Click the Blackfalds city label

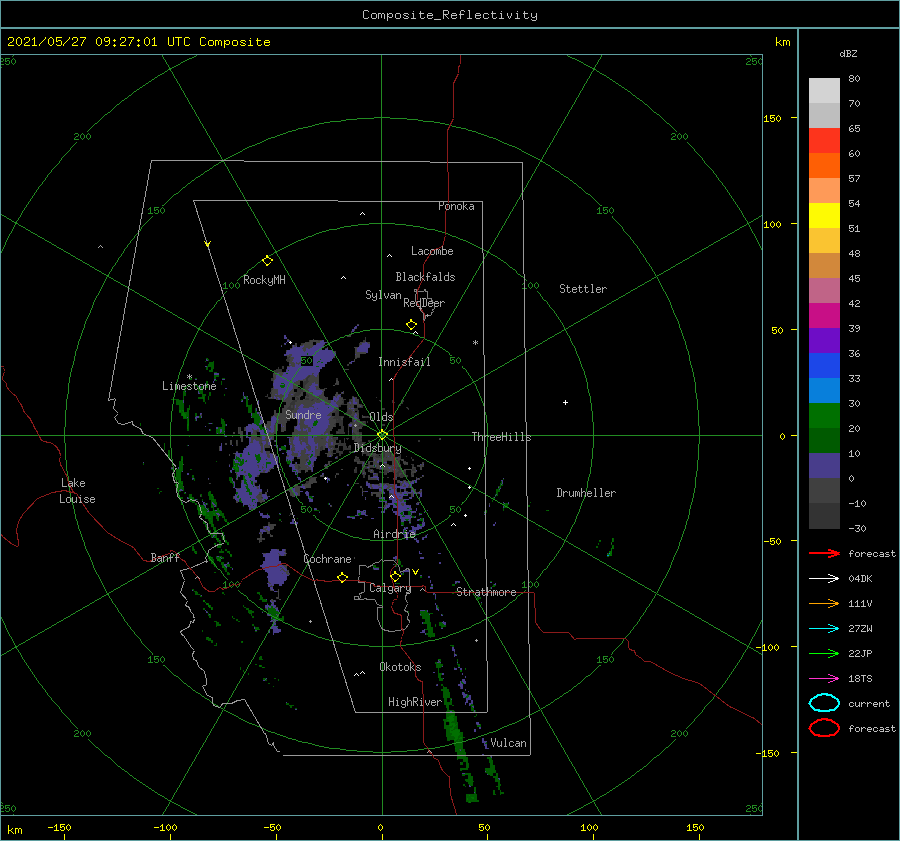coord(425,277)
